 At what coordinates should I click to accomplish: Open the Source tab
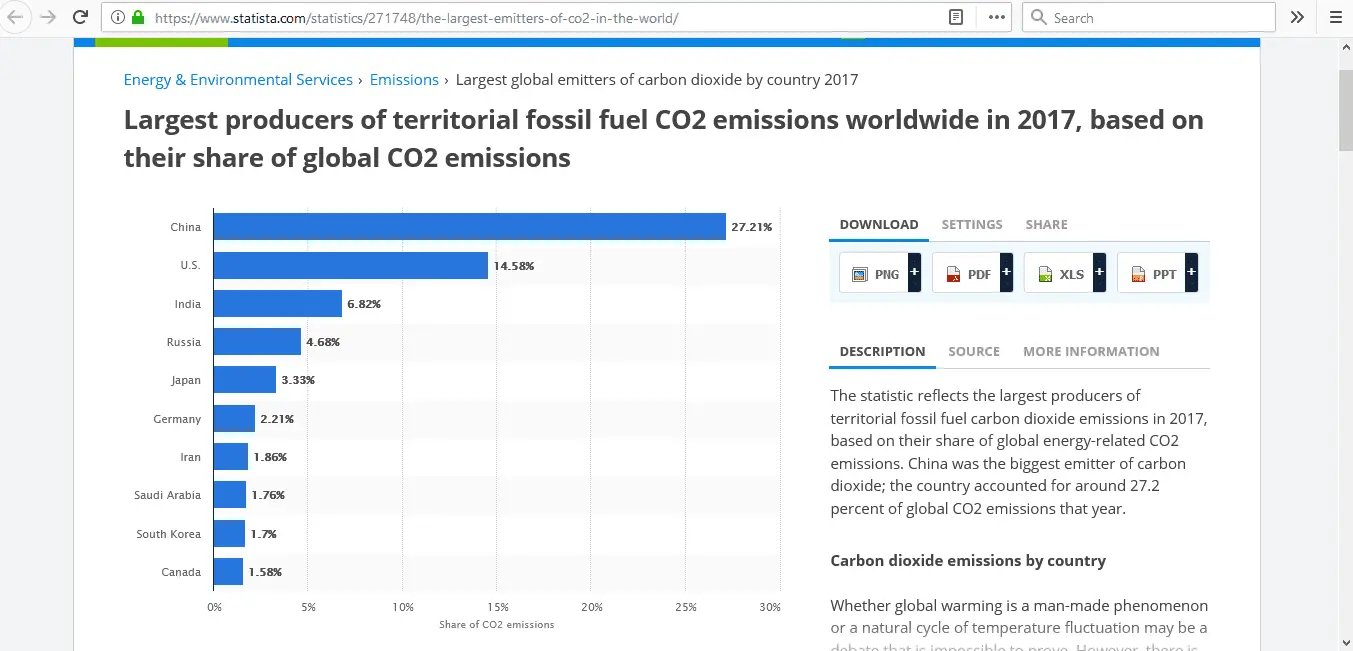pos(973,352)
